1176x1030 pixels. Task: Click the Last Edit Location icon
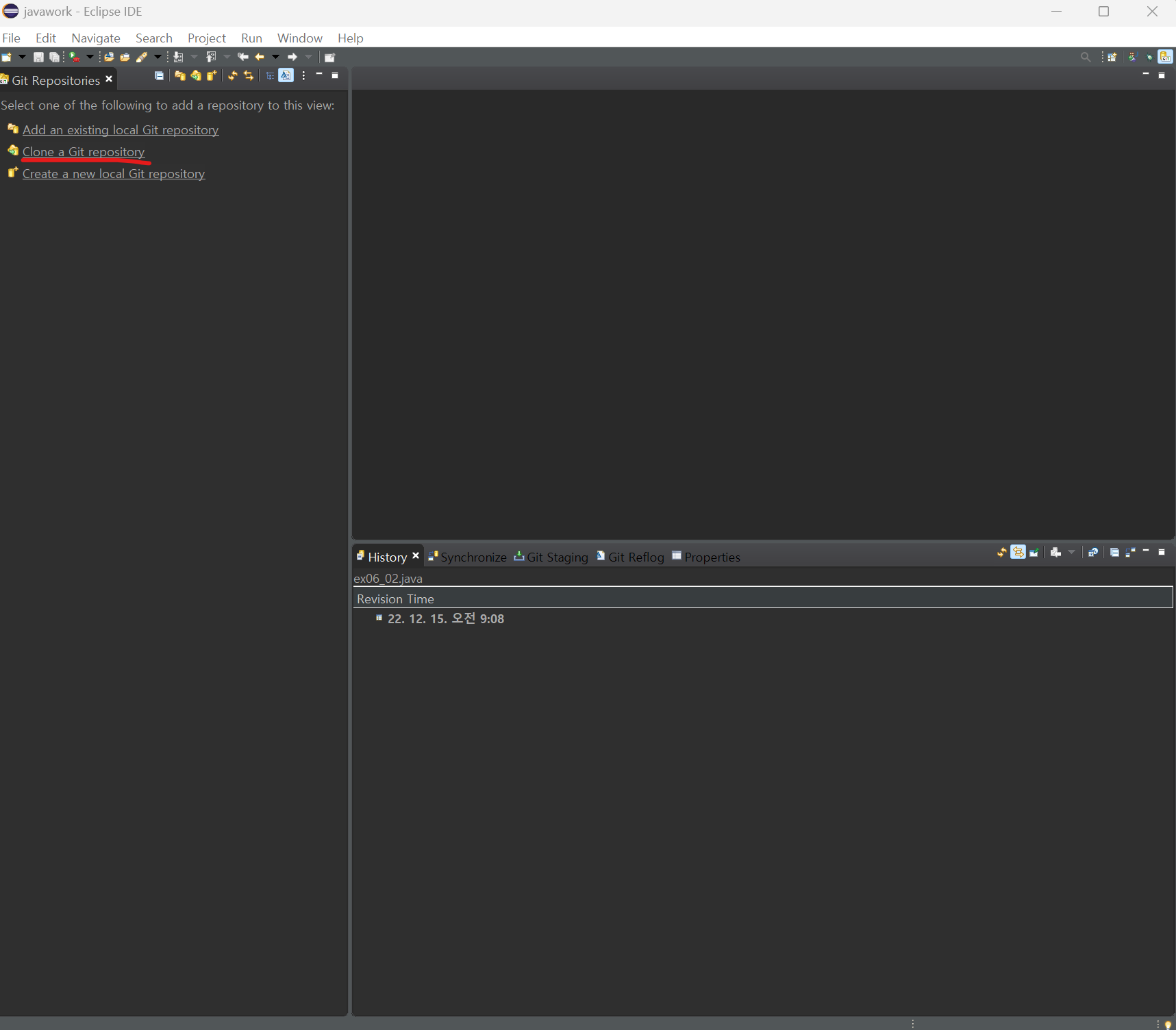click(242, 57)
